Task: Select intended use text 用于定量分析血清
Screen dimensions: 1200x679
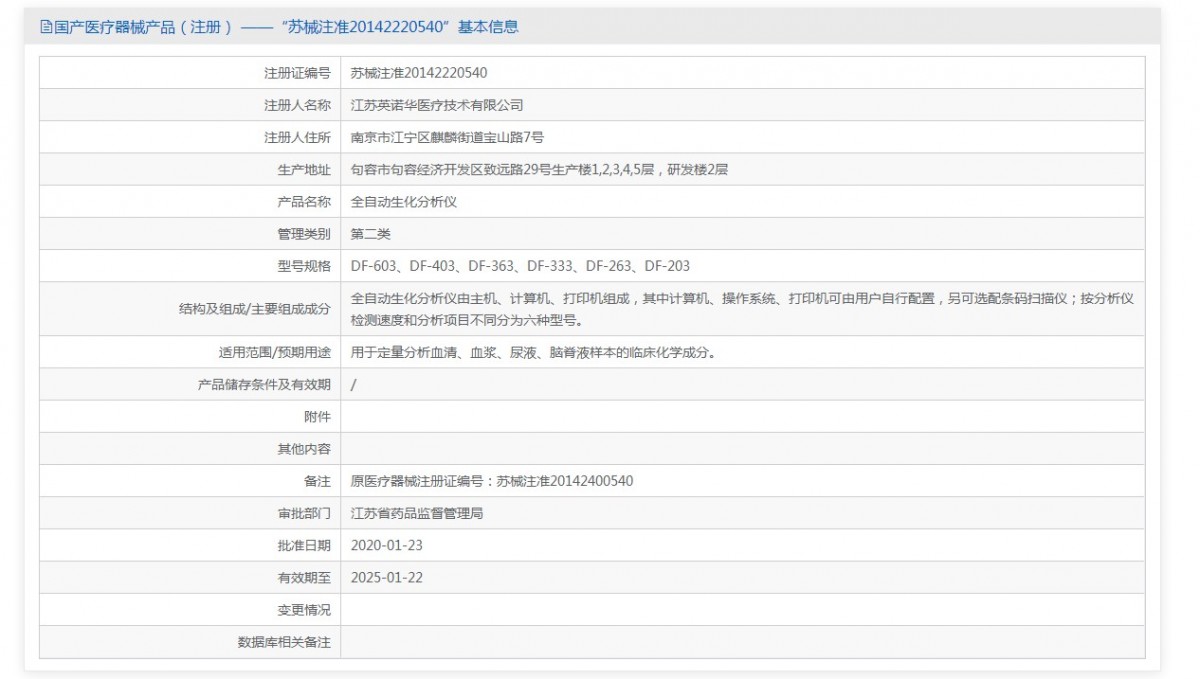Action: (x=534, y=353)
